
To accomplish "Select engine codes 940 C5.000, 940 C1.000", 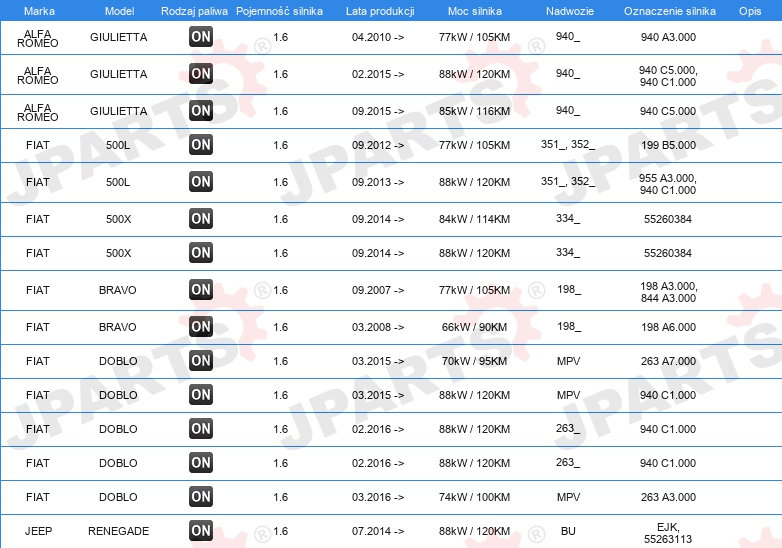I will [x=668, y=76].
